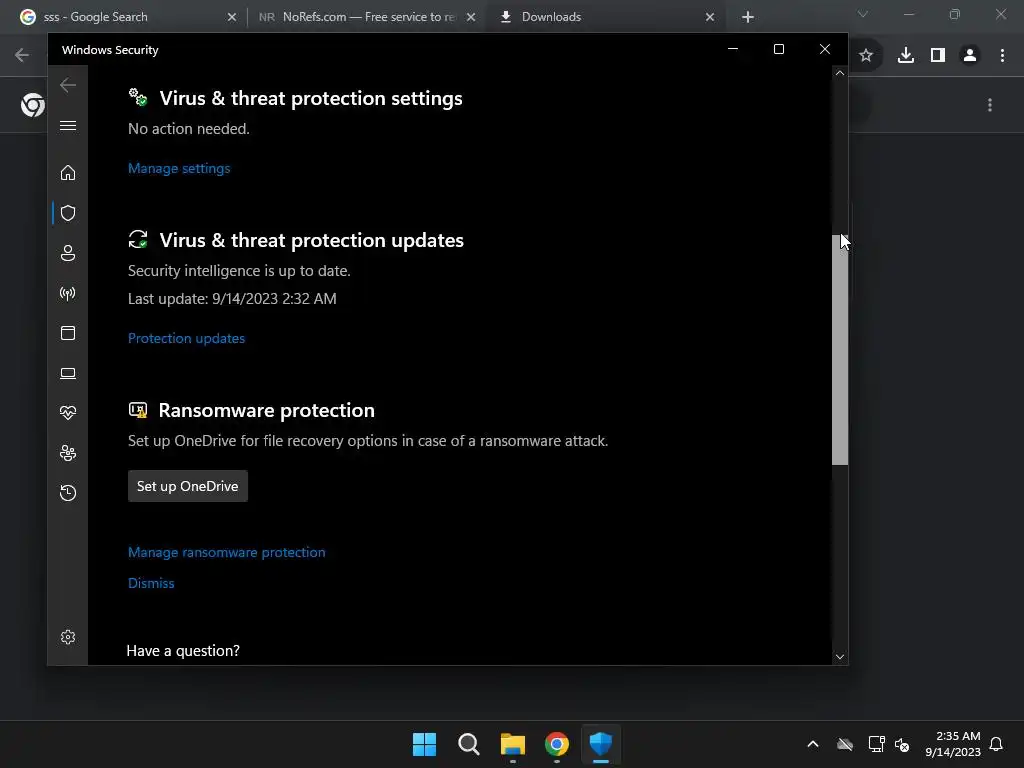Open taskbar Search
Viewport: 1024px width, 768px height.
469,744
